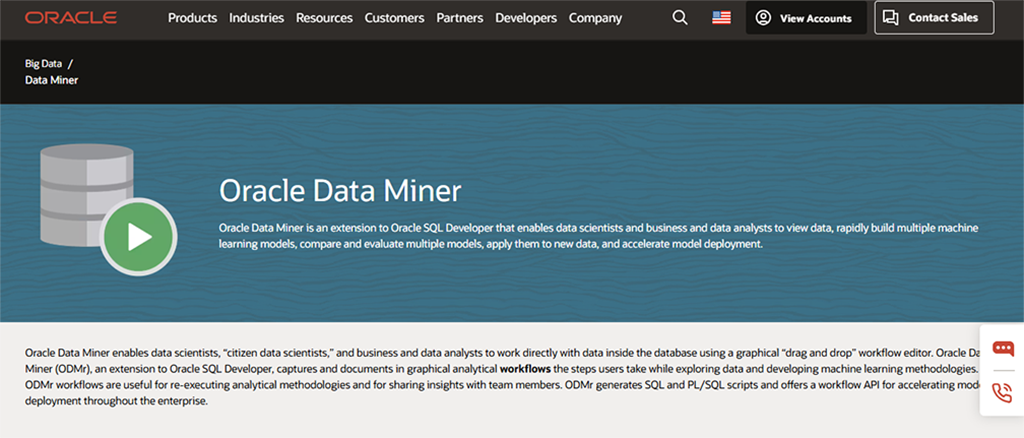Open the Company menu
The width and height of the screenshot is (1024, 438).
click(x=595, y=18)
